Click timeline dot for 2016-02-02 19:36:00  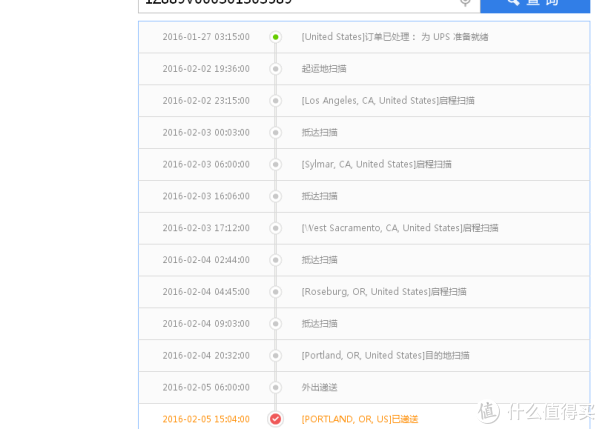tap(276, 69)
